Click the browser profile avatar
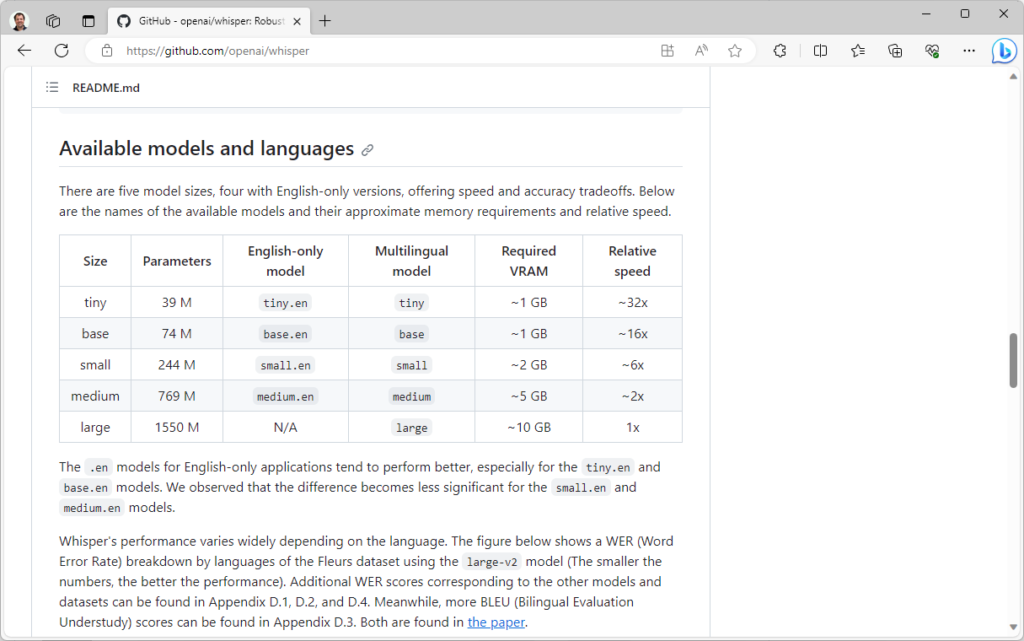1024x641 pixels. tap(20, 20)
